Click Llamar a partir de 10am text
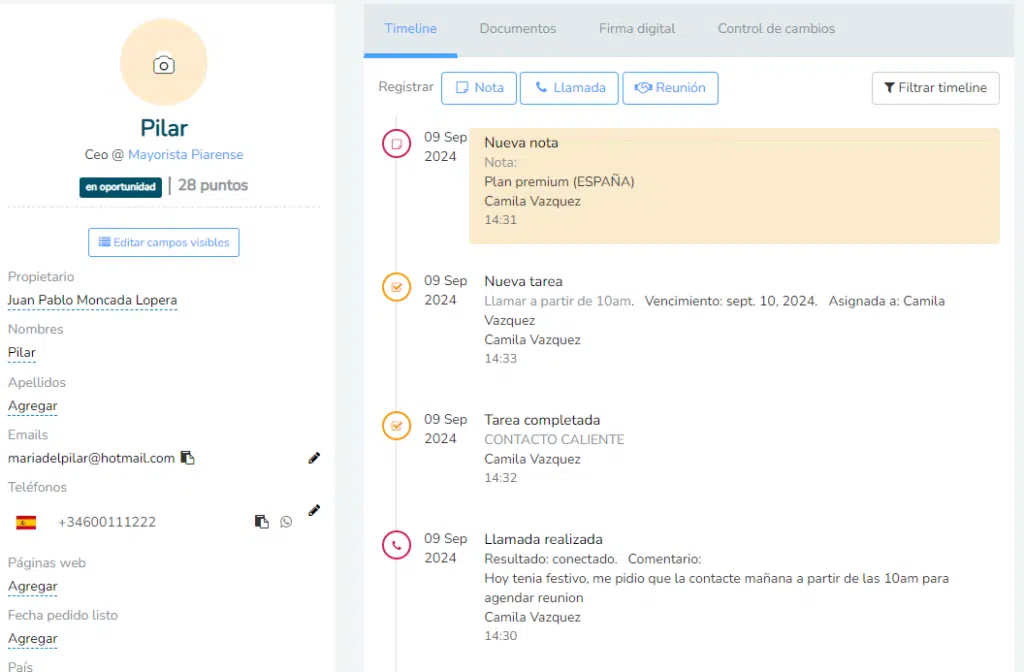1024x672 pixels. tap(559, 301)
